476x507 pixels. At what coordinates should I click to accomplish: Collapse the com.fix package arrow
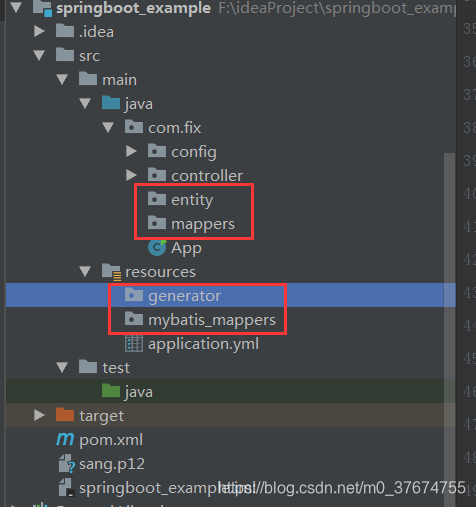(108, 127)
